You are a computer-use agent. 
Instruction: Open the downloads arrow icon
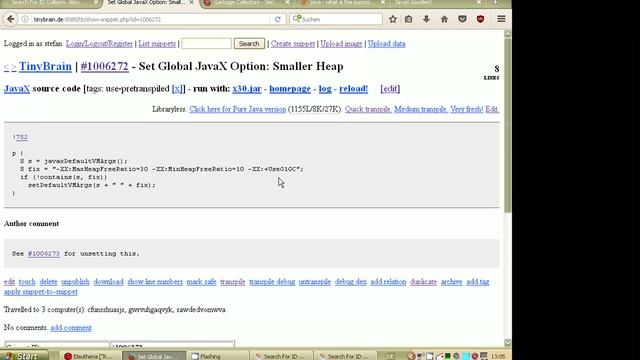coord(426,19)
